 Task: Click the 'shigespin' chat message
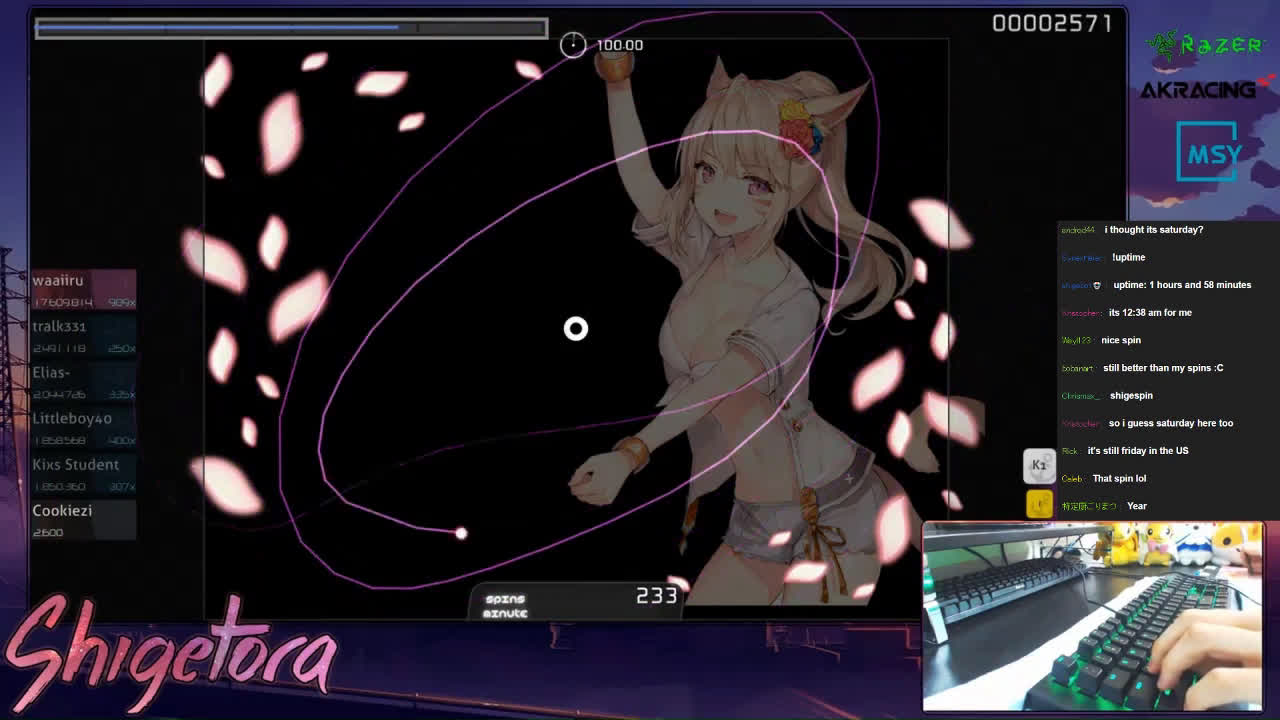click(x=1131, y=395)
